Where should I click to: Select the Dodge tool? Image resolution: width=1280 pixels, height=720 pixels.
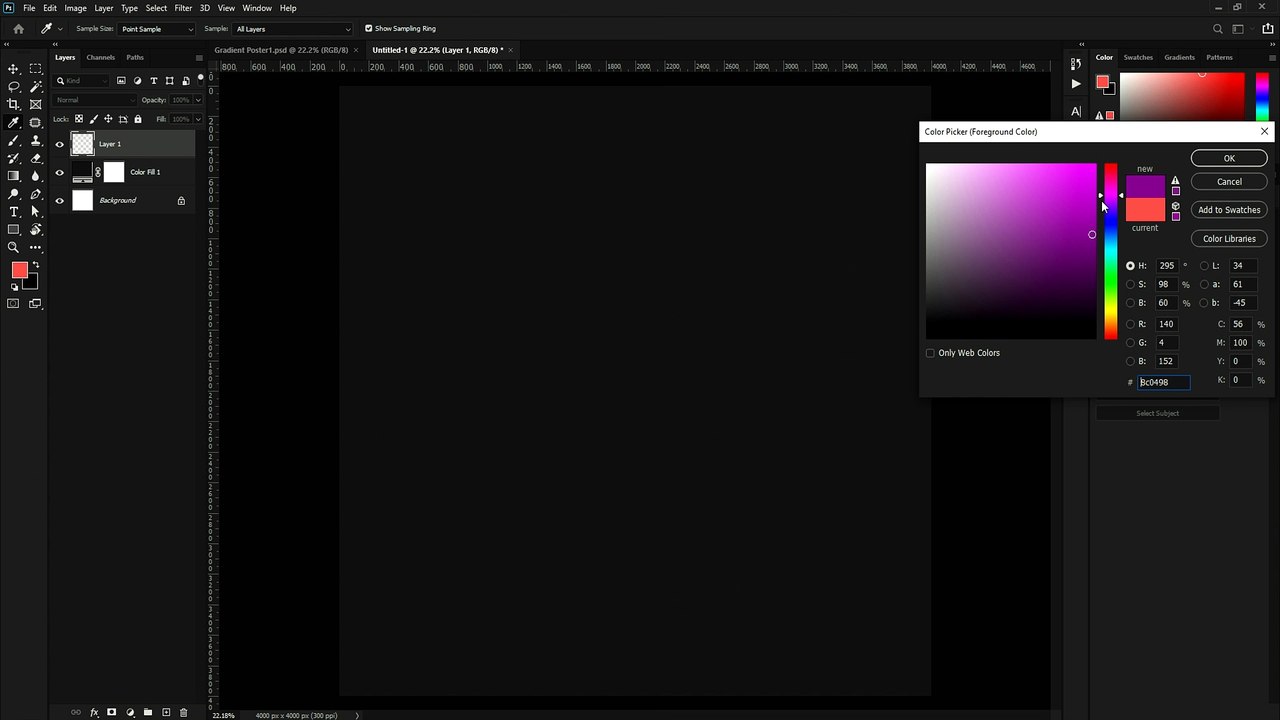[14, 194]
